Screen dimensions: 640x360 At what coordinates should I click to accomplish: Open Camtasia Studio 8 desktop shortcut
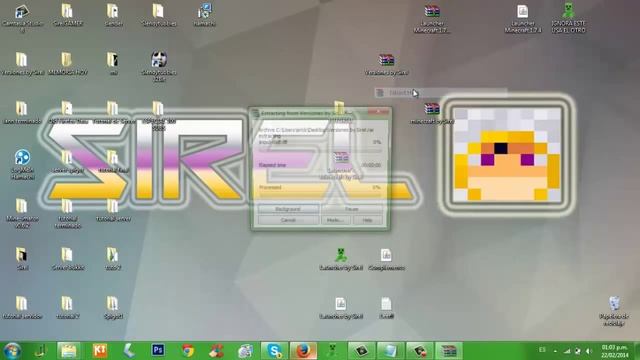pos(22,18)
